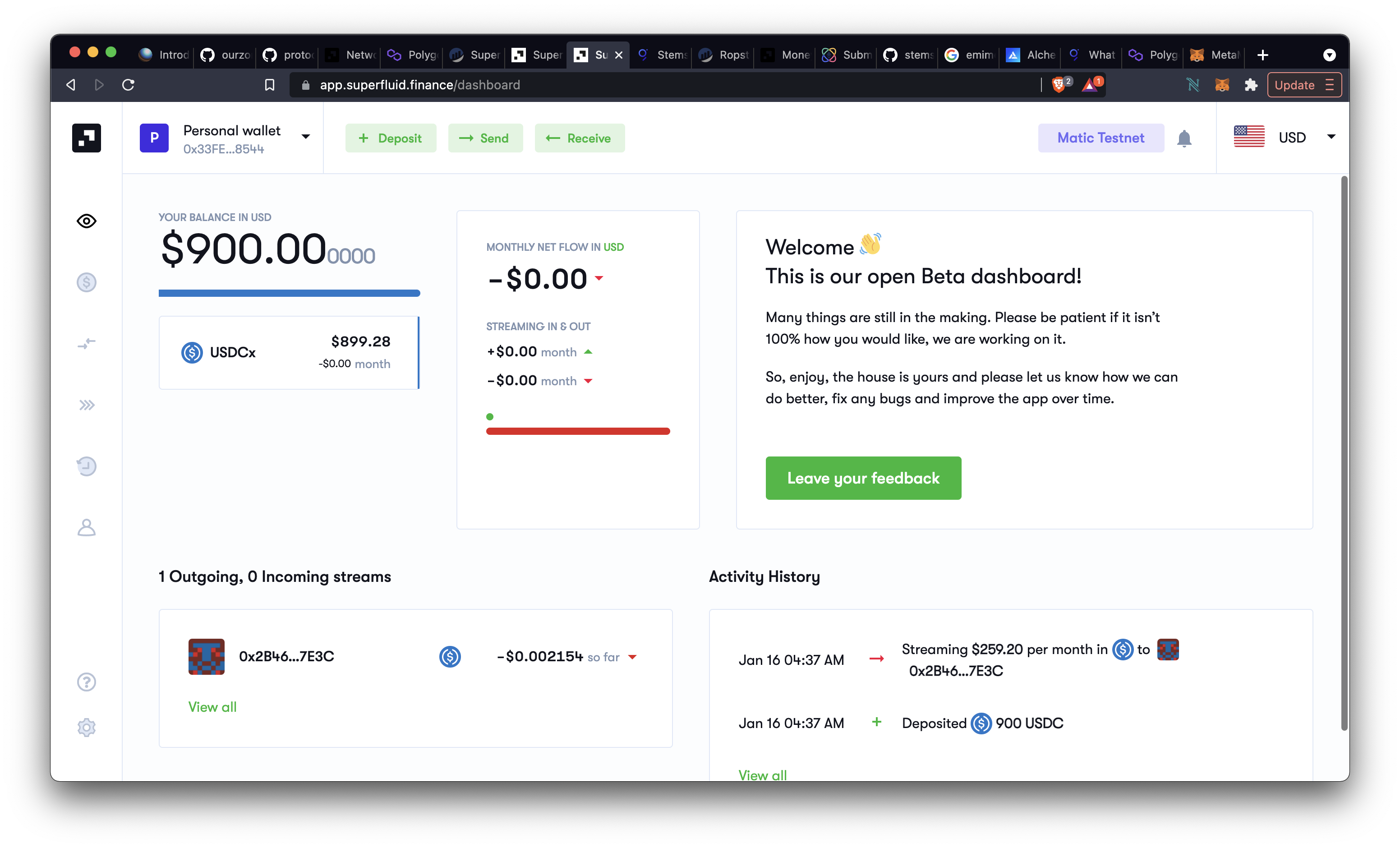Image resolution: width=1400 pixels, height=848 pixels.
Task: Click the Deposit button
Action: [x=390, y=138]
